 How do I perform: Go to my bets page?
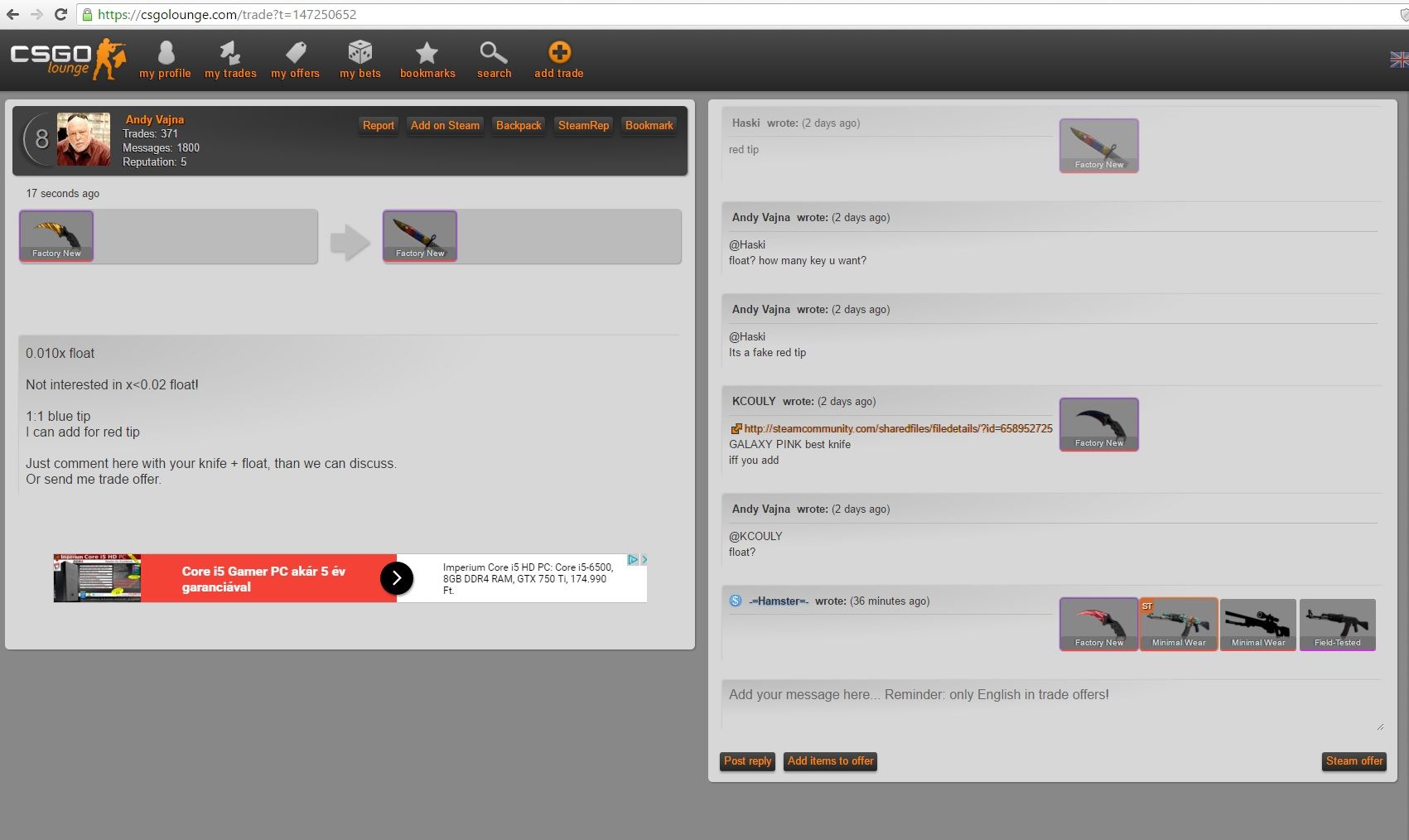[360, 60]
